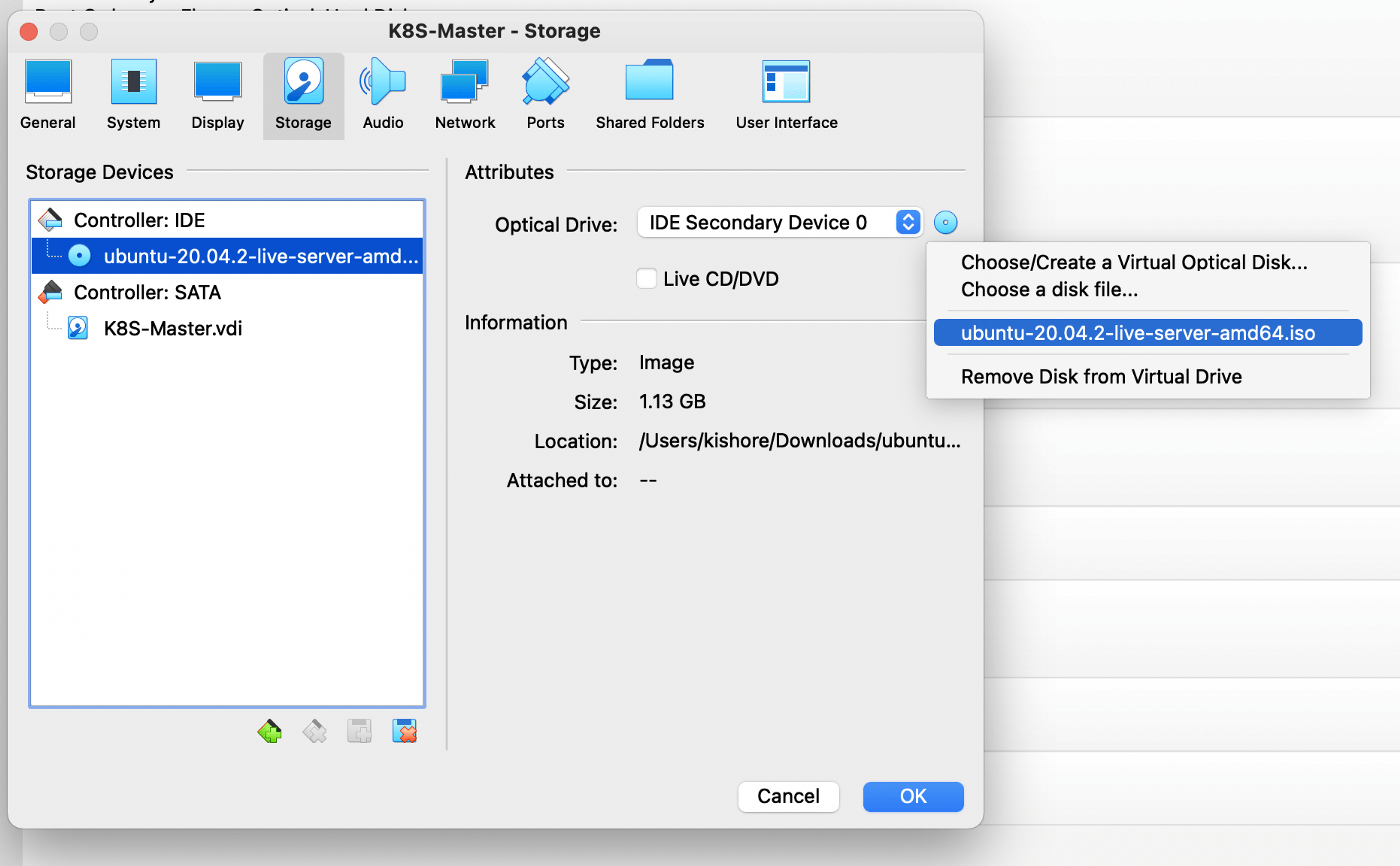1400x866 pixels.
Task: Select K8S-Master.vdi in storage tree
Action: point(172,328)
